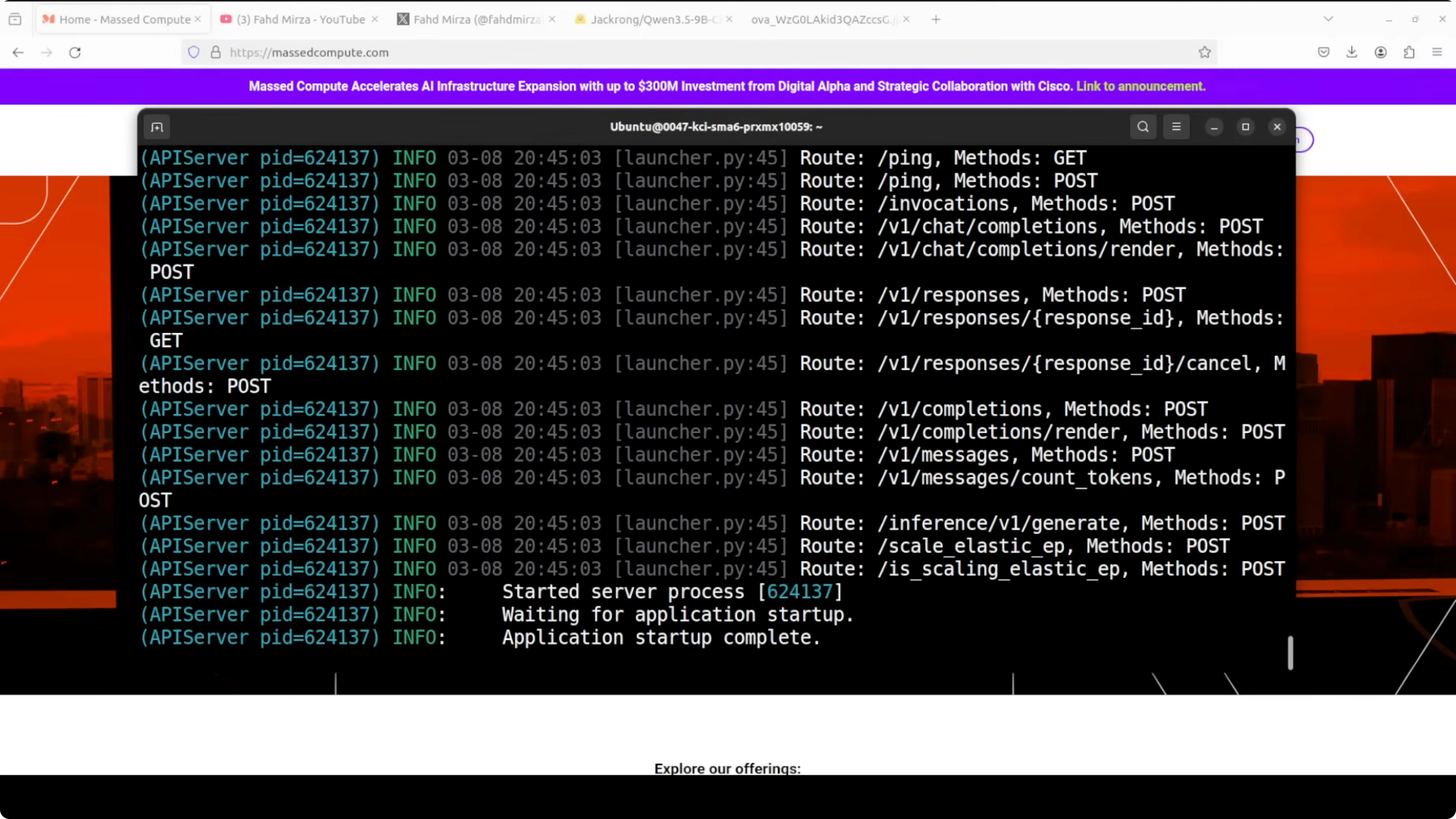The image size is (1456, 819).
Task: Open the recent browsing view button
Action: 15,19
